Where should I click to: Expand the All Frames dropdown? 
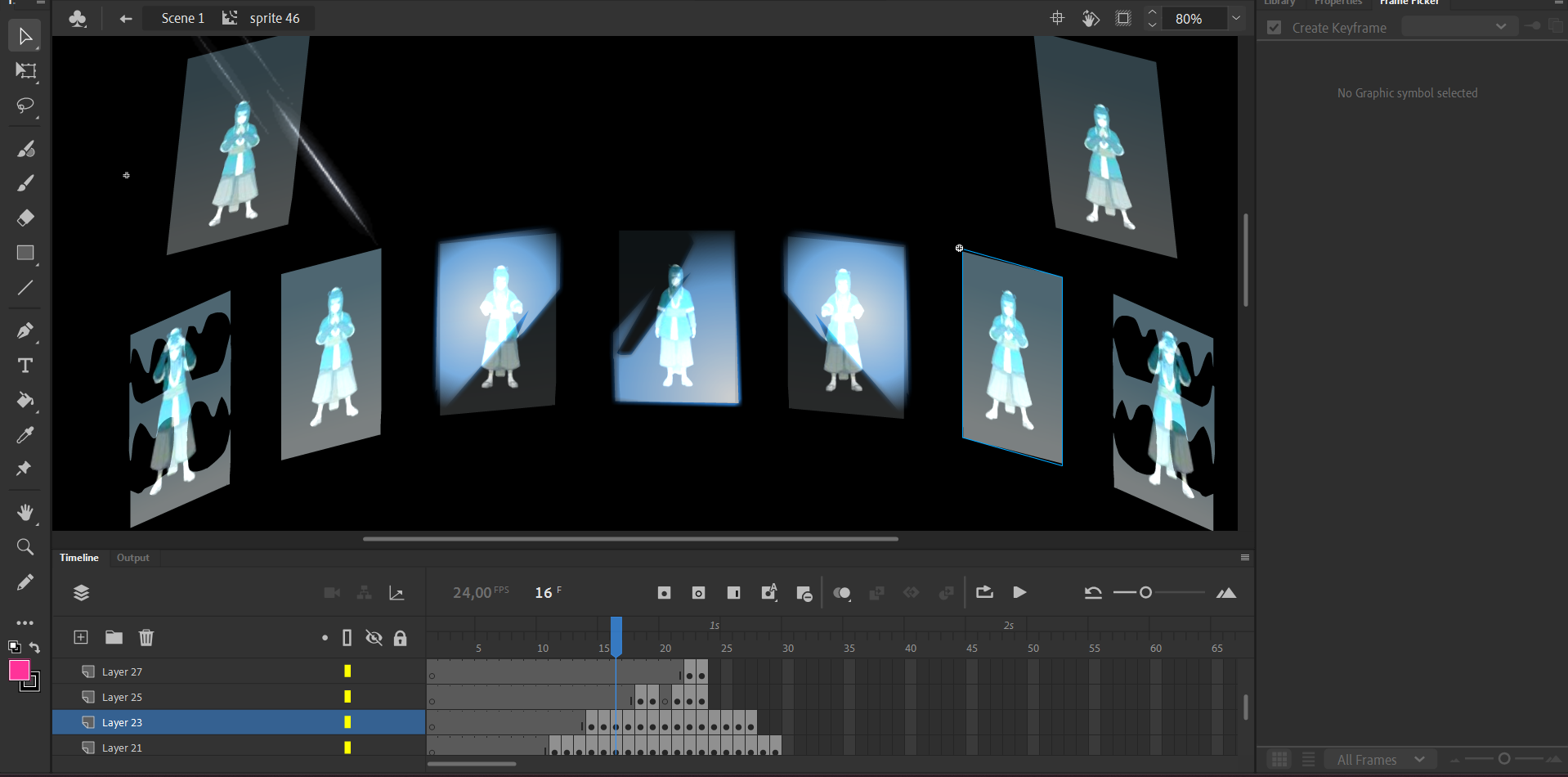click(1380, 760)
